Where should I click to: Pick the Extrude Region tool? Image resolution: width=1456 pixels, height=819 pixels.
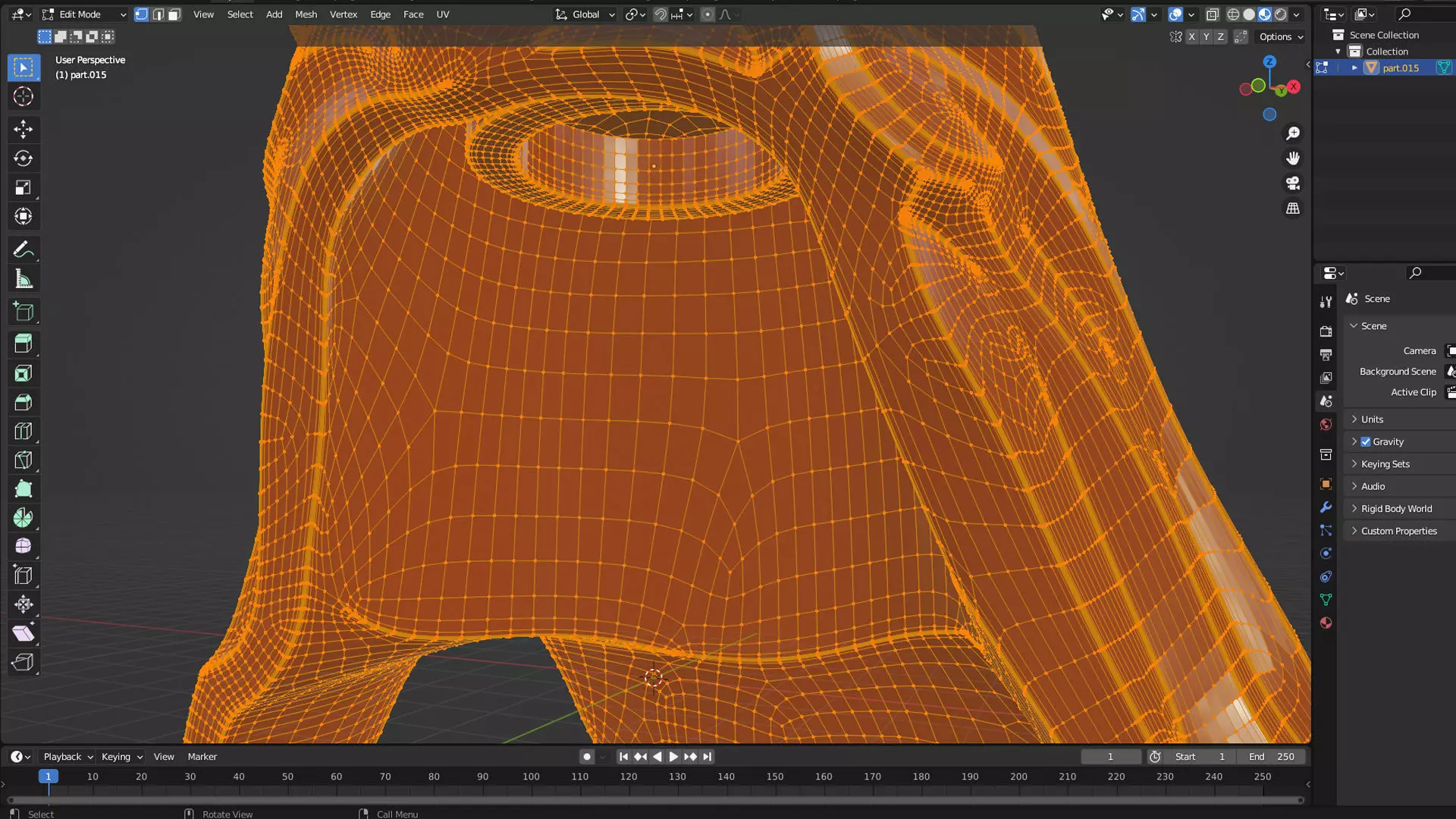(x=23, y=344)
